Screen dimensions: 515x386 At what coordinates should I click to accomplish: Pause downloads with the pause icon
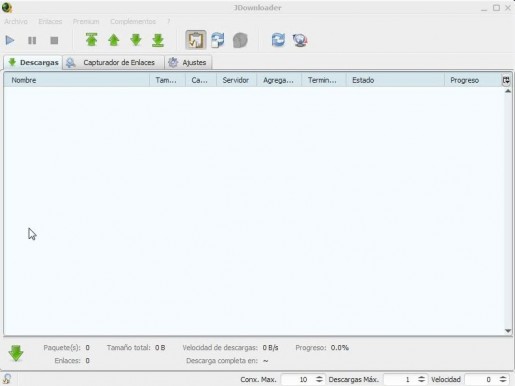tap(32, 40)
